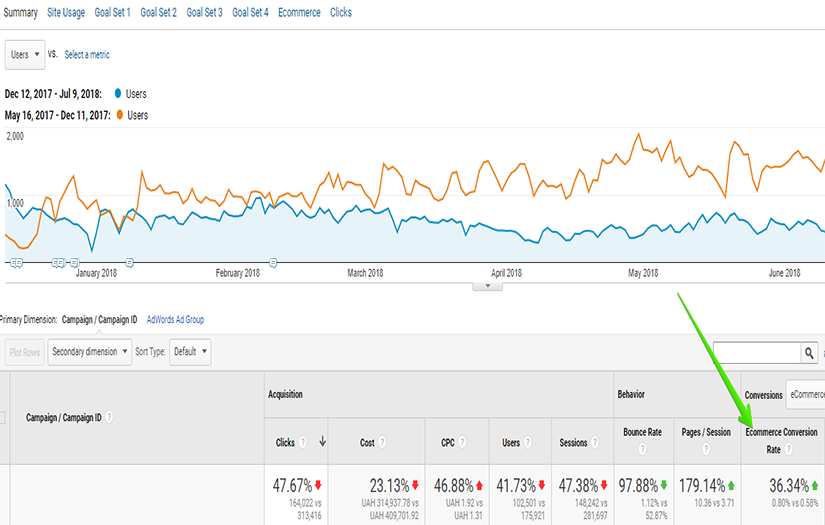Open the Goal Set 2 tab

tap(158, 12)
